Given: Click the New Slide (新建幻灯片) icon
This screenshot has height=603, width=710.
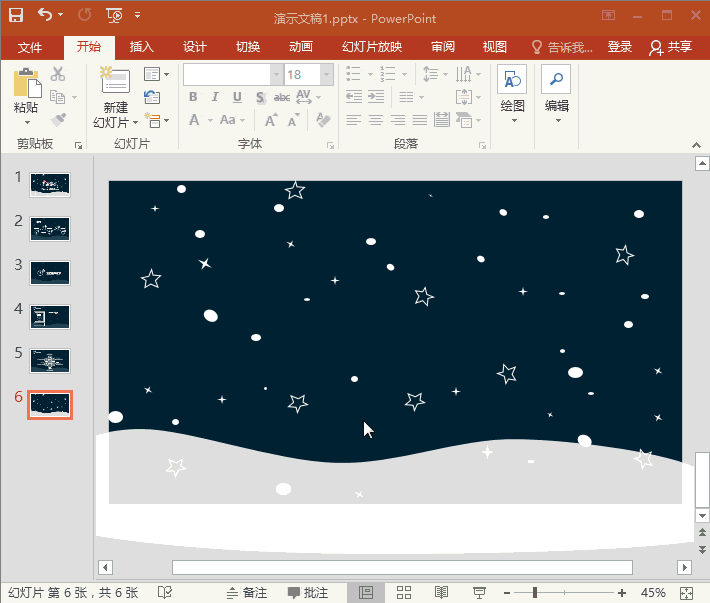Looking at the screenshot, I should click(115, 83).
